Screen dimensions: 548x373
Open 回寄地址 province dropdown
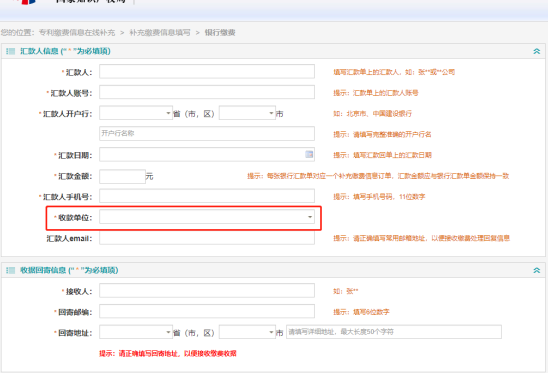point(136,332)
